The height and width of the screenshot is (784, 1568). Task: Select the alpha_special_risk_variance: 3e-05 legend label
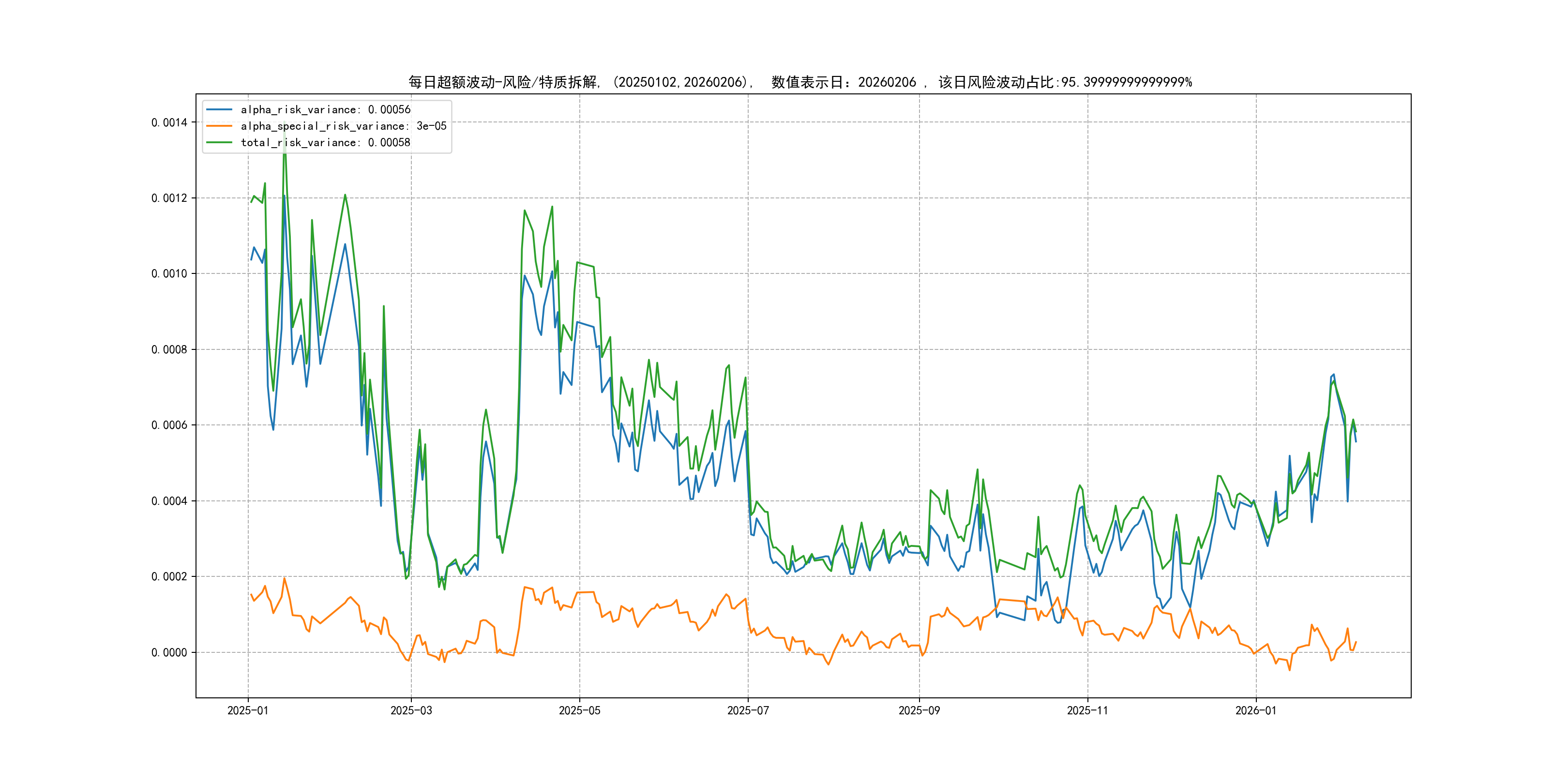click(343, 126)
